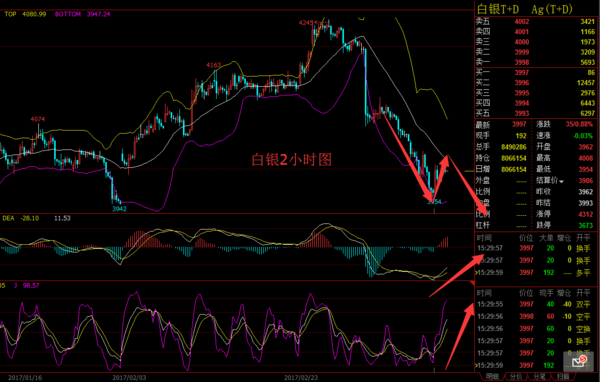Click the DEA -28.10 indicator label
This screenshot has height=382, width=600.
point(21,218)
